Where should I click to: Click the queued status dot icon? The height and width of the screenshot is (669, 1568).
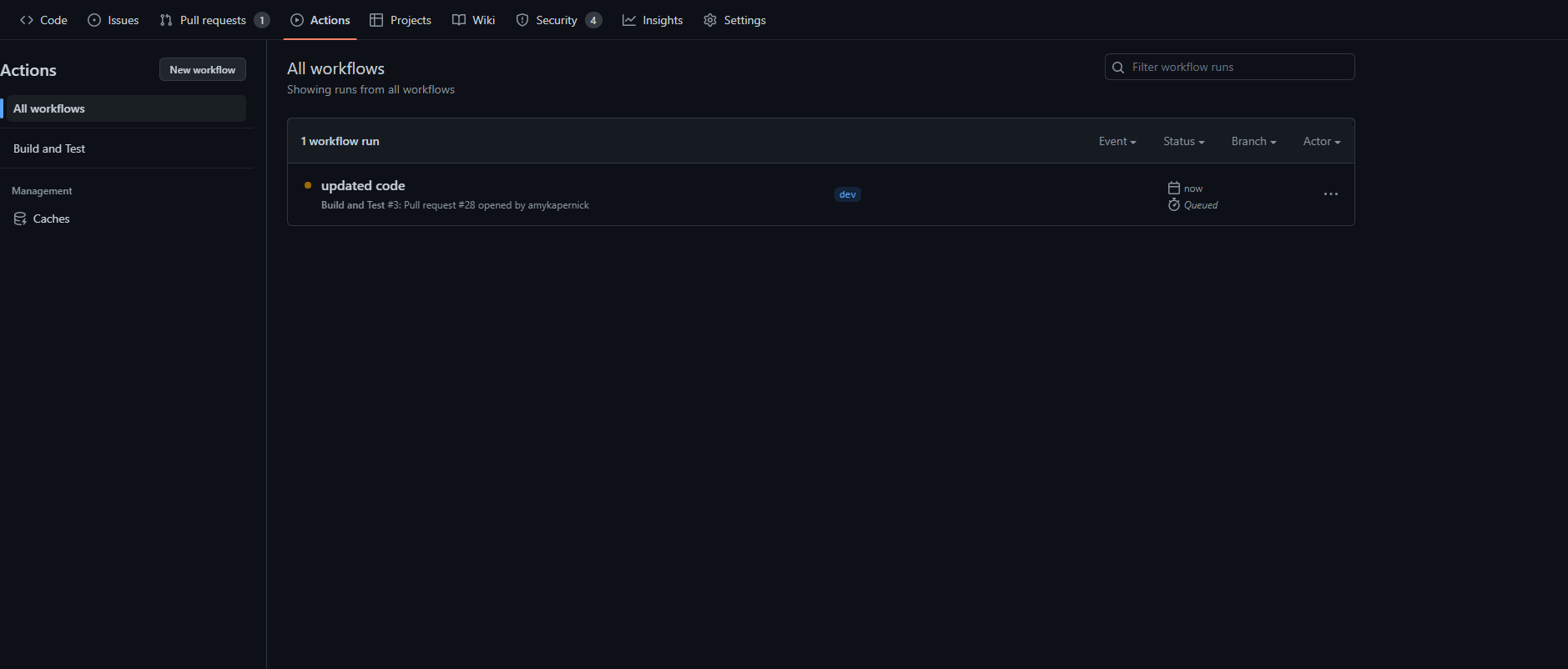click(308, 185)
